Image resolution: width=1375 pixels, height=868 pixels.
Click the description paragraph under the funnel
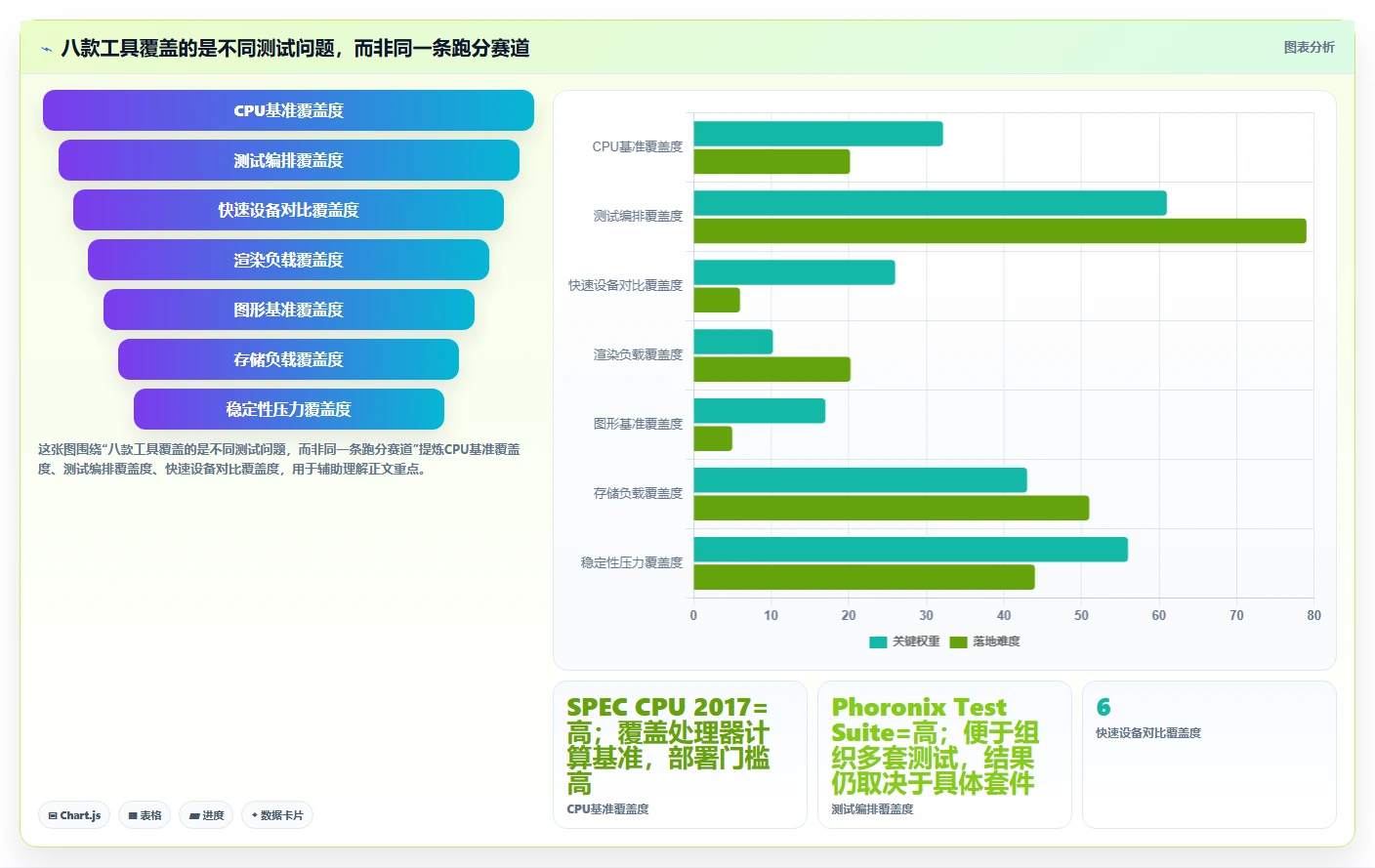click(279, 459)
